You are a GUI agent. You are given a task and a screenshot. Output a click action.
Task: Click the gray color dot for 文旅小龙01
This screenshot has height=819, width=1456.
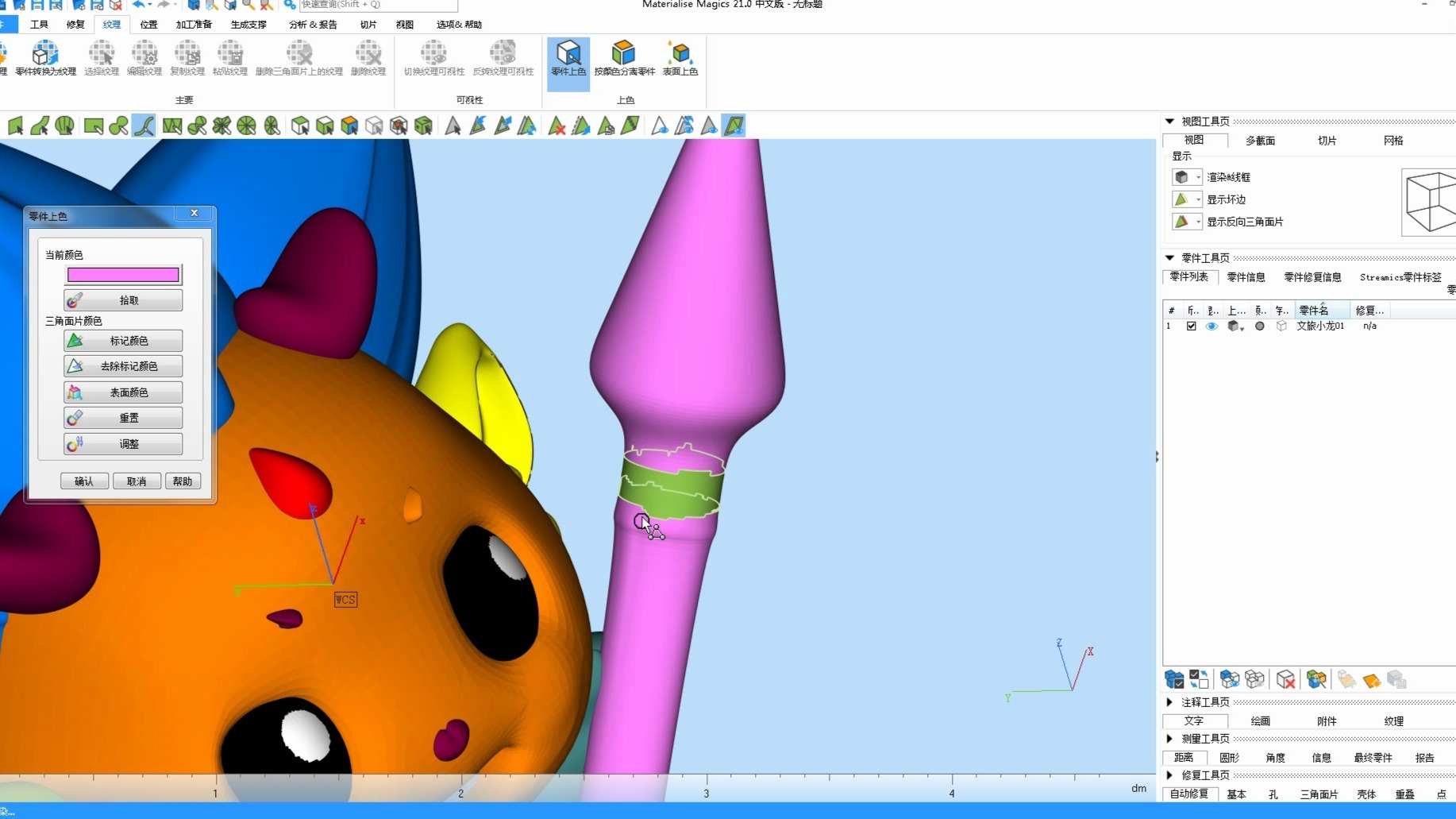point(1259,326)
